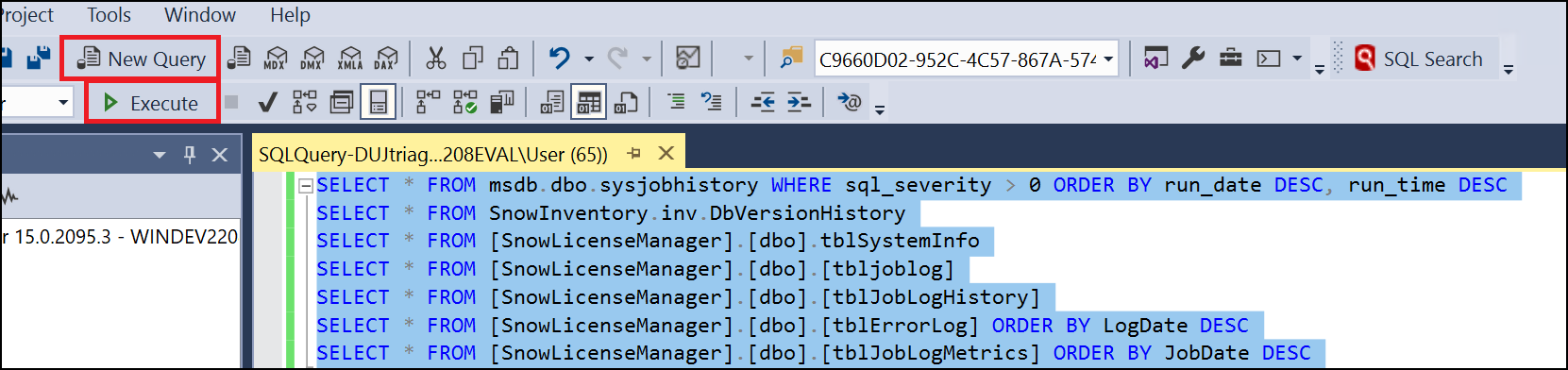This screenshot has width=1568, height=370.
Task: Click the Cancel Executing Query stop icon
Action: (231, 102)
